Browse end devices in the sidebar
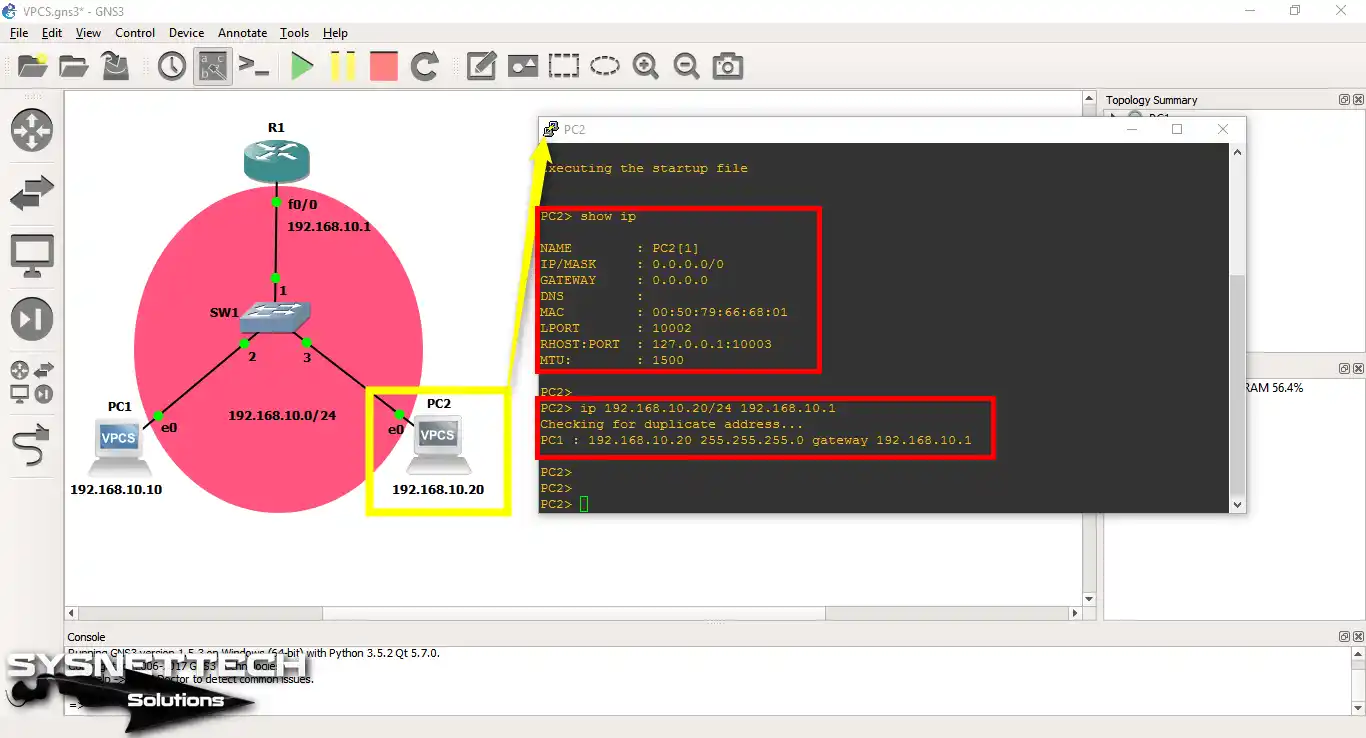The height and width of the screenshot is (738, 1366). click(x=32, y=257)
